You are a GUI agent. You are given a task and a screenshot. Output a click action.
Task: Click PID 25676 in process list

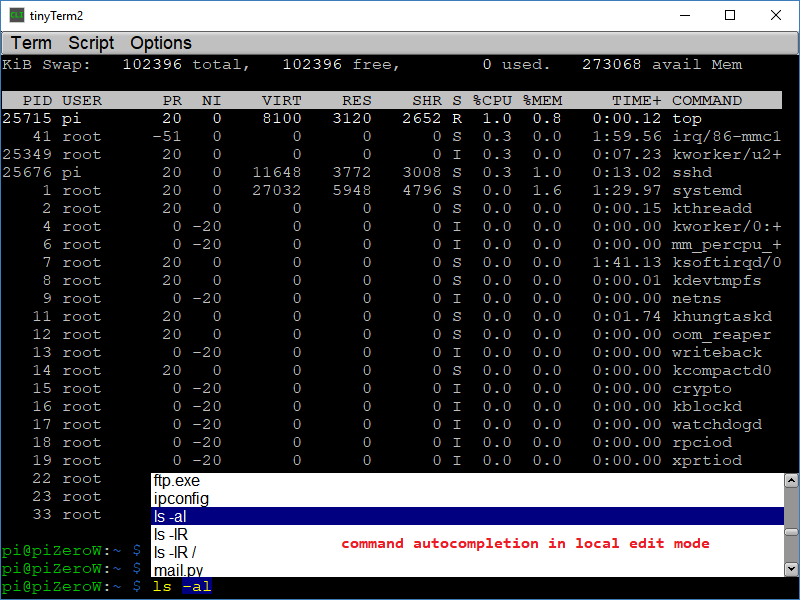point(27,172)
